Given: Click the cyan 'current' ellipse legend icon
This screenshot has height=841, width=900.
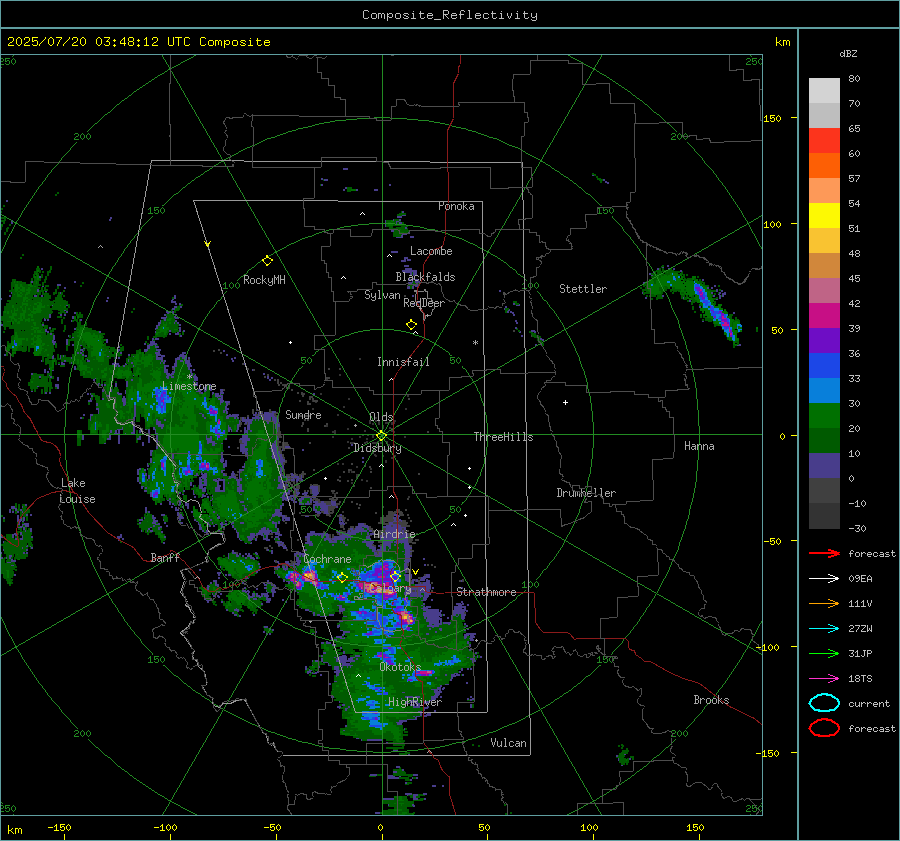Looking at the screenshot, I should point(824,703).
